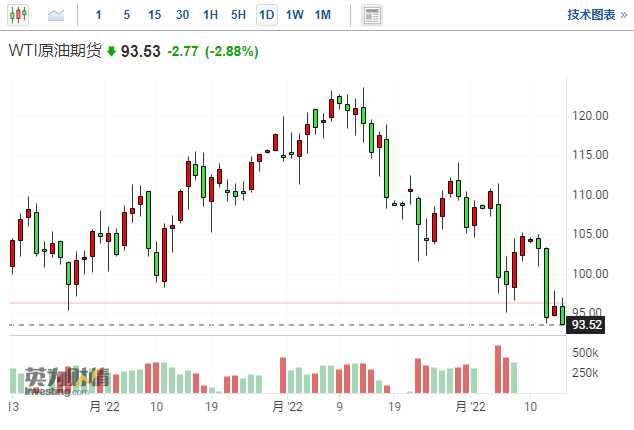The image size is (634, 430).
Task: Select the 1-minute interval
Action: [97, 15]
